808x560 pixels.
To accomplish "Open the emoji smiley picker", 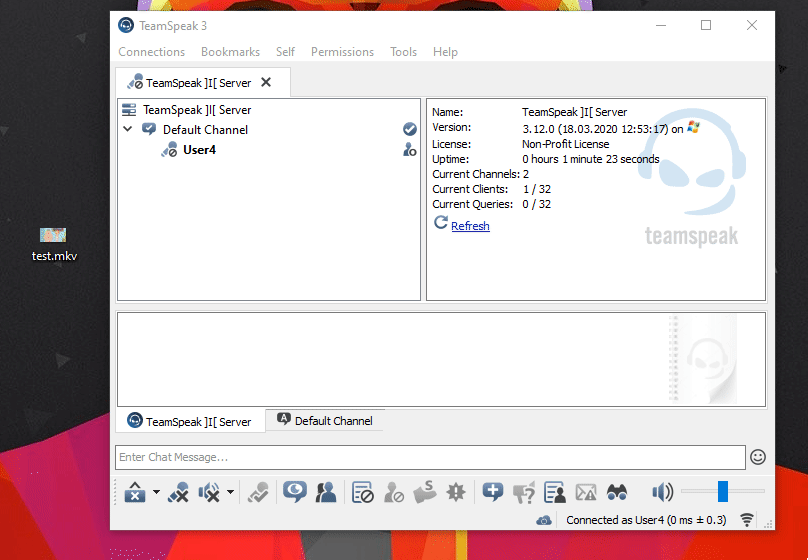I will [758, 457].
